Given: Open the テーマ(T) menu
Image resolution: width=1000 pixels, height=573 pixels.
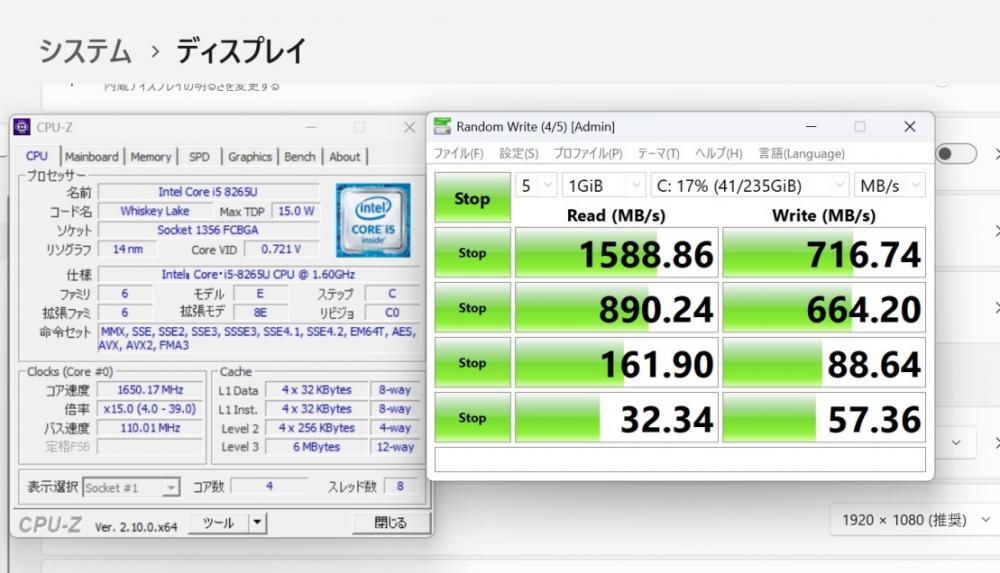Looking at the screenshot, I should (x=659, y=154).
